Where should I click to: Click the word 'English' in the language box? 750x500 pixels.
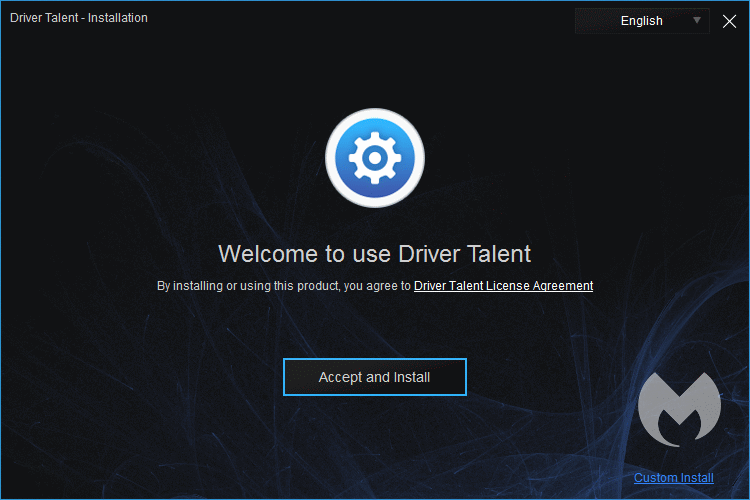641,21
